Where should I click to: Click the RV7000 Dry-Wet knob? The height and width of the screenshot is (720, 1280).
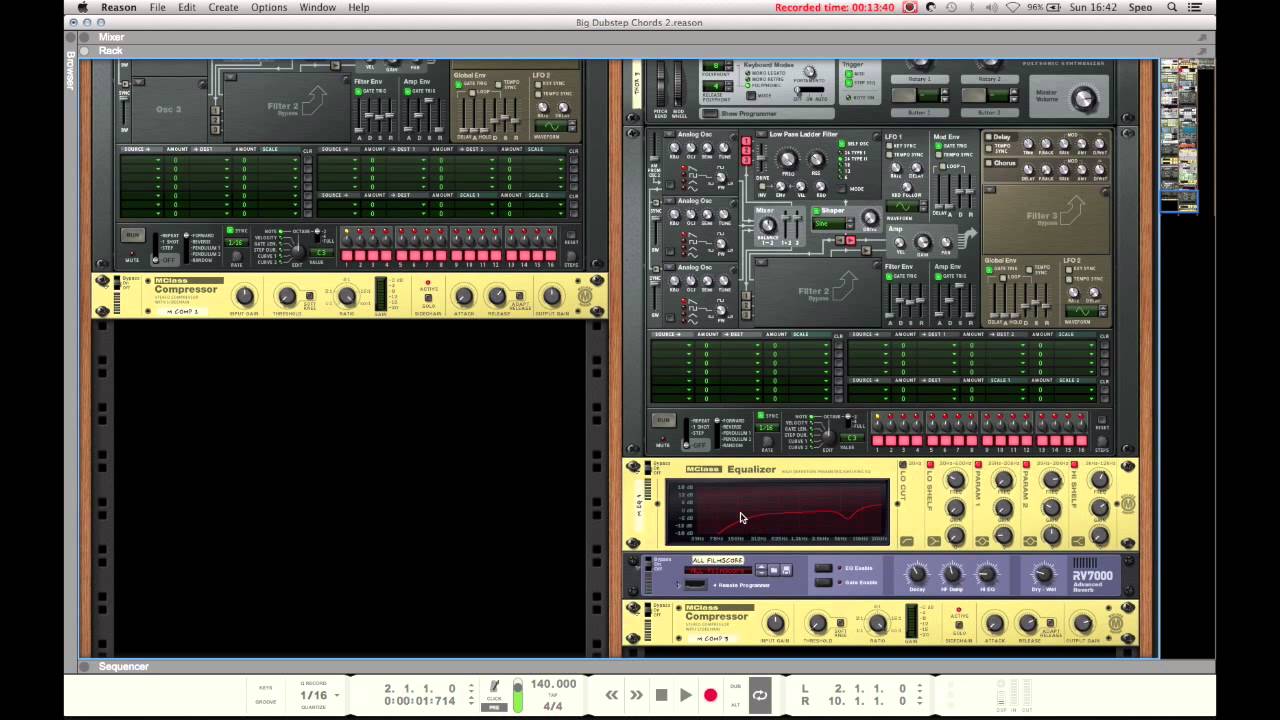coord(1043,573)
